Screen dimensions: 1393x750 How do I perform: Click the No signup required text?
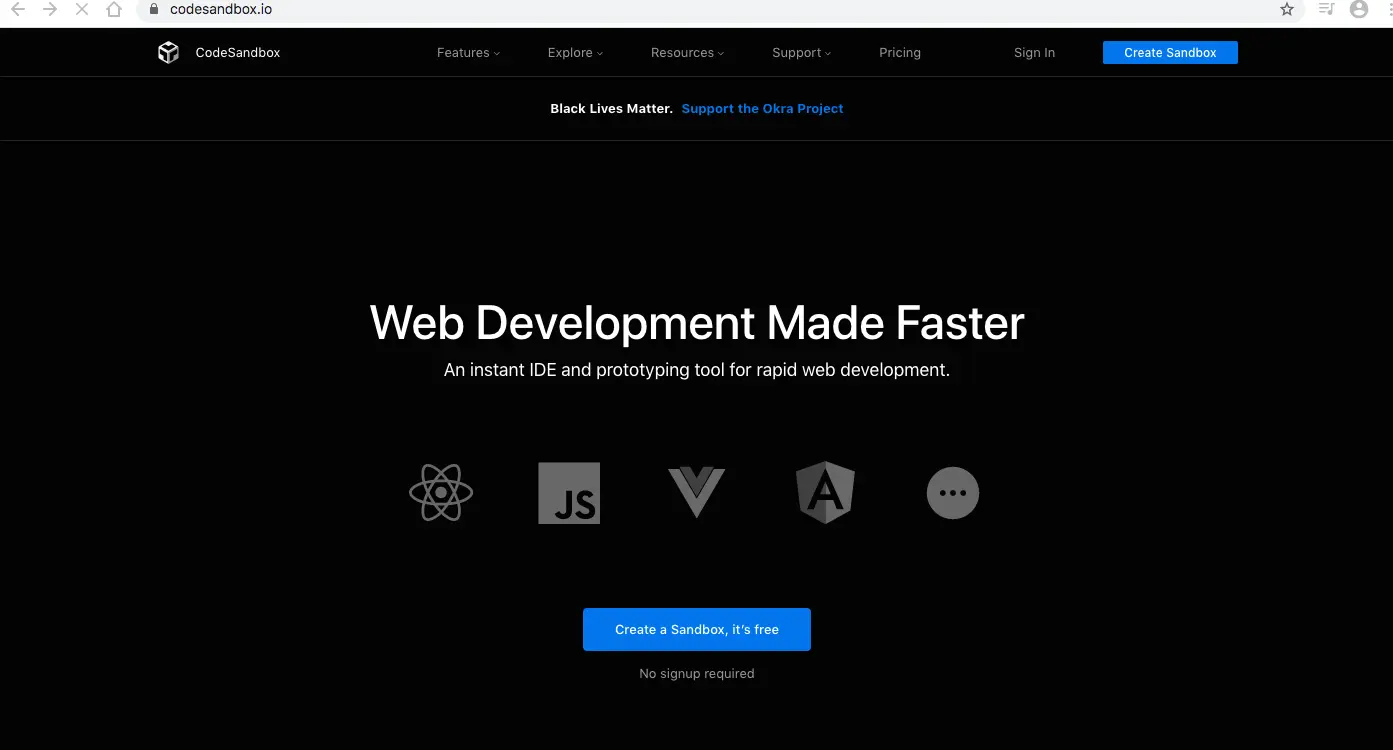pos(697,674)
